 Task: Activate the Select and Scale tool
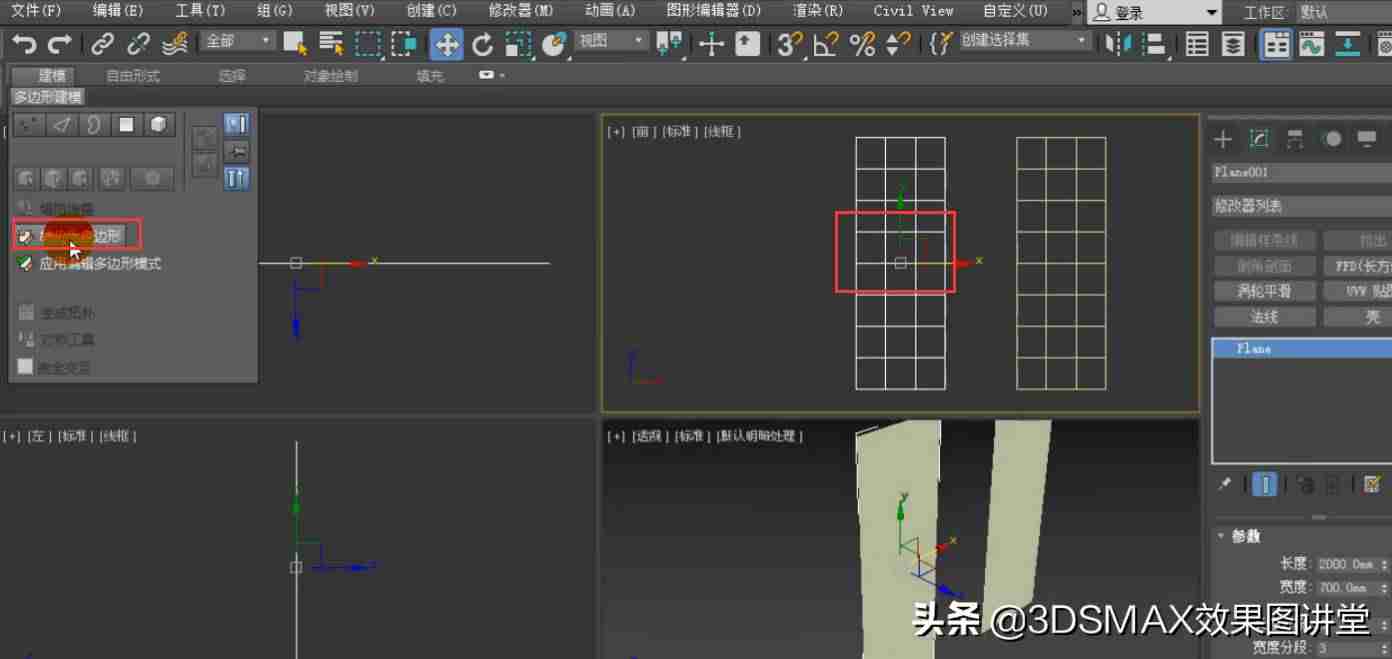[x=518, y=43]
